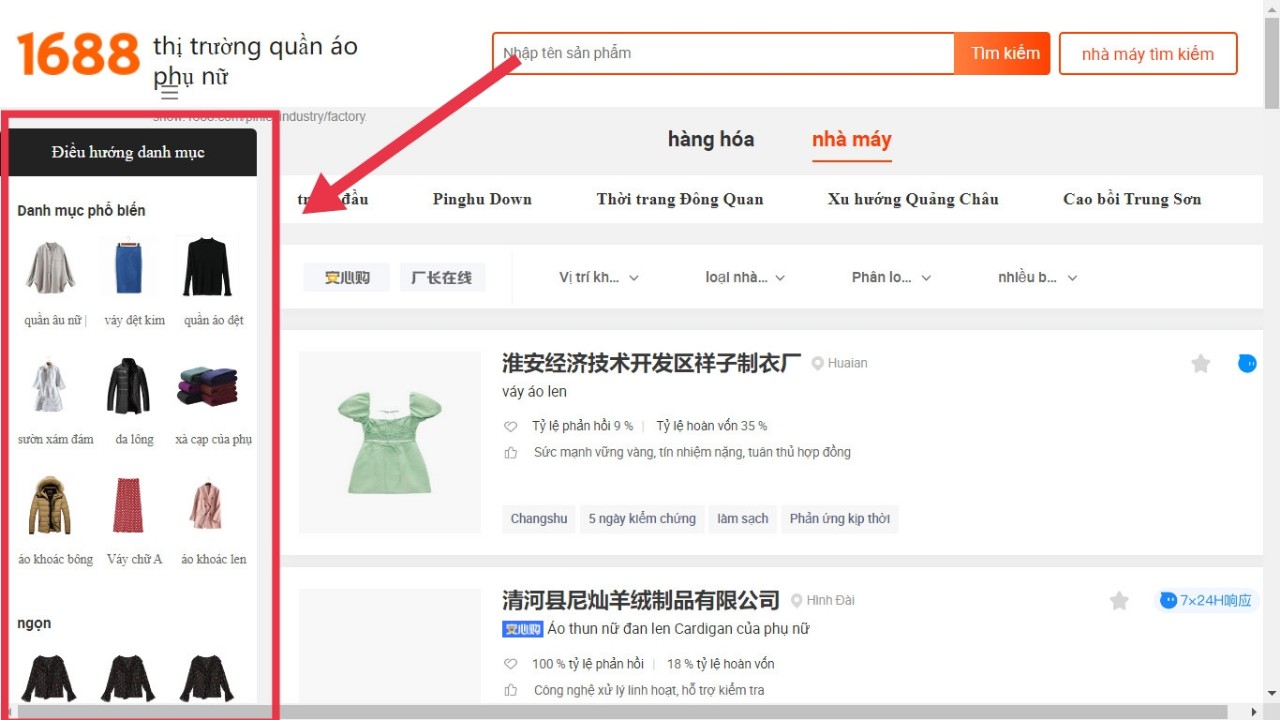This screenshot has width=1280, height=720.
Task: Expand the nhiều b... dropdown
Action: [1037, 277]
